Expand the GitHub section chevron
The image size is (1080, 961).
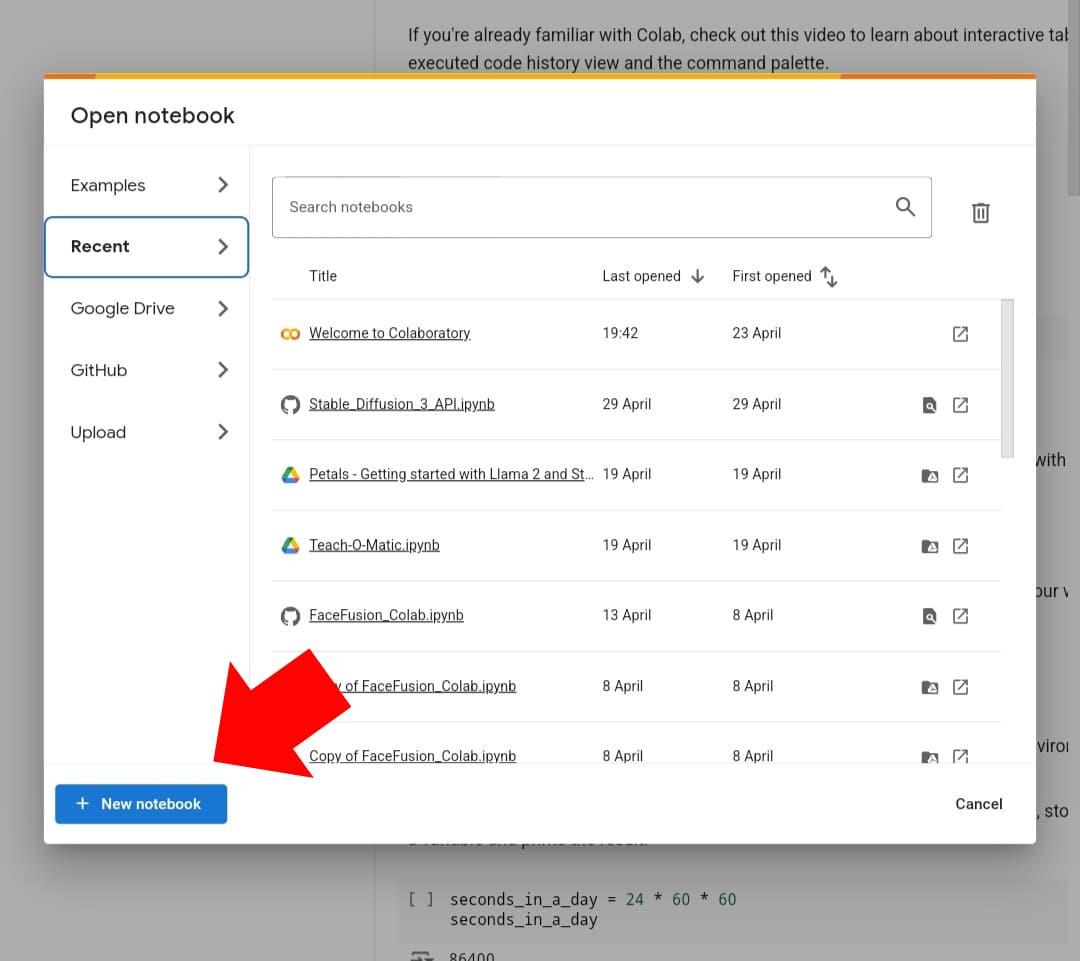223,370
